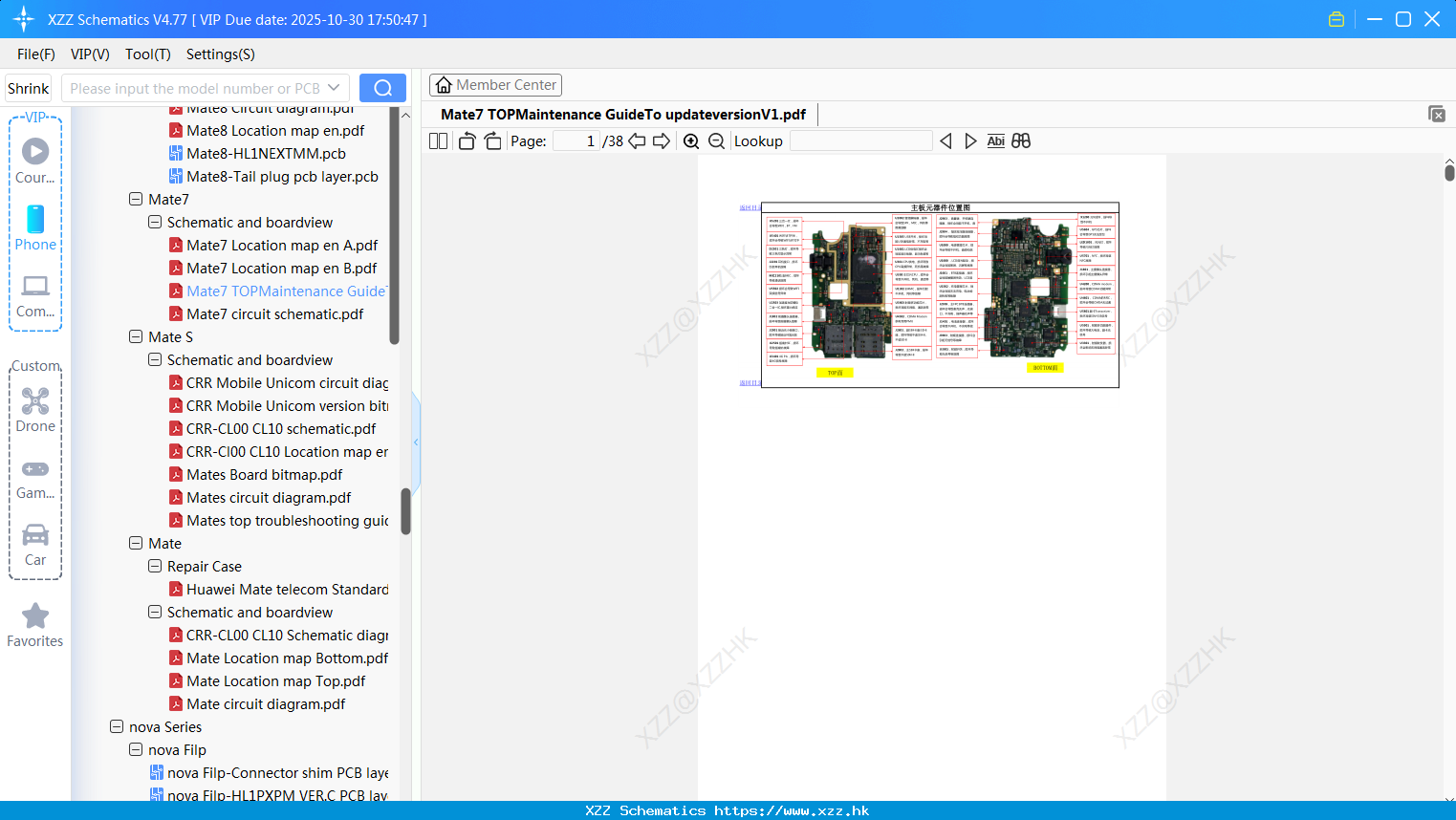The width and height of the screenshot is (1456, 820).
Task: Open nova Filp-Connector shim PCB layer file
Action: (x=277, y=772)
